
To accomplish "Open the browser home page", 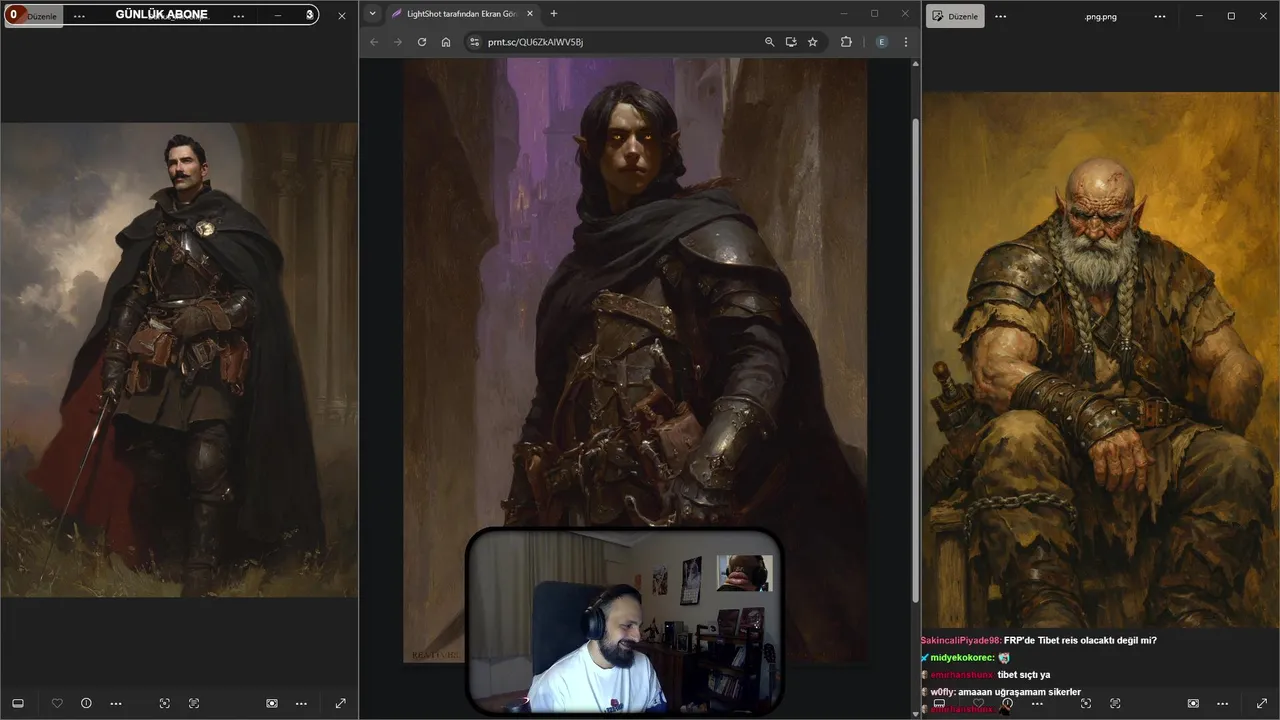I will tap(446, 42).
